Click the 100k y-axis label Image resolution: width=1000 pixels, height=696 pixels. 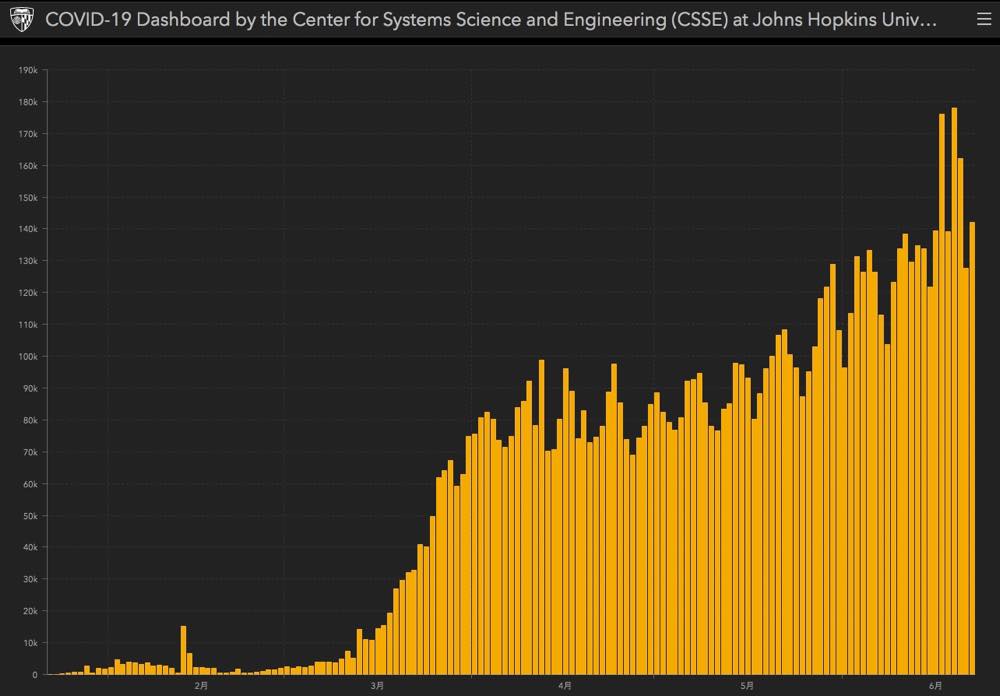coord(28,357)
